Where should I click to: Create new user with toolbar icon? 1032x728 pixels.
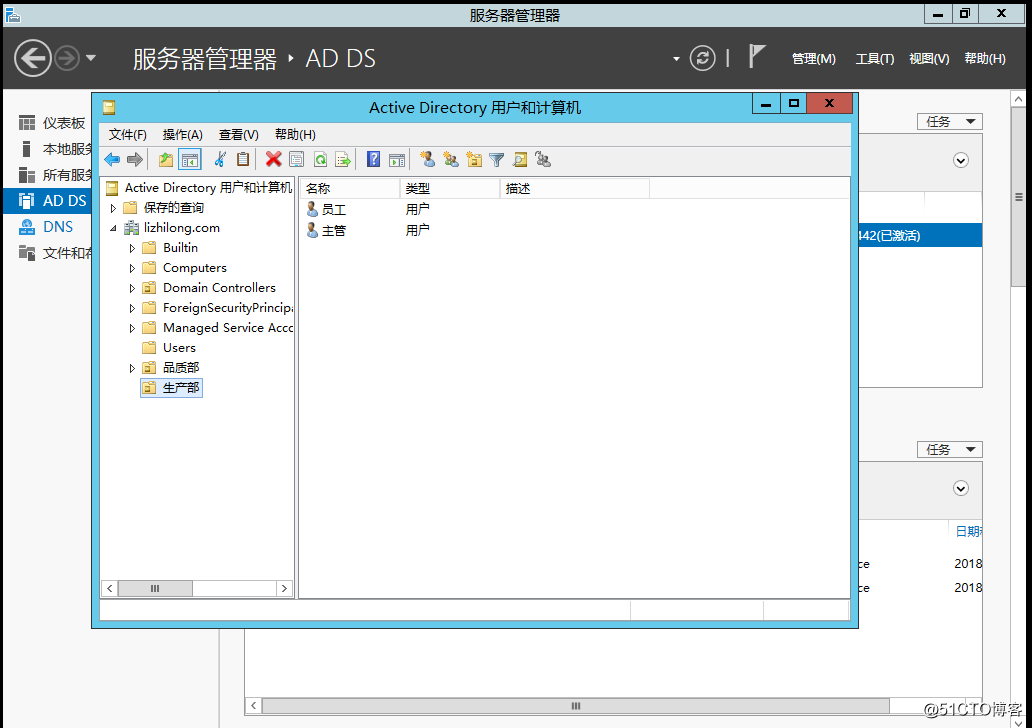[x=428, y=159]
